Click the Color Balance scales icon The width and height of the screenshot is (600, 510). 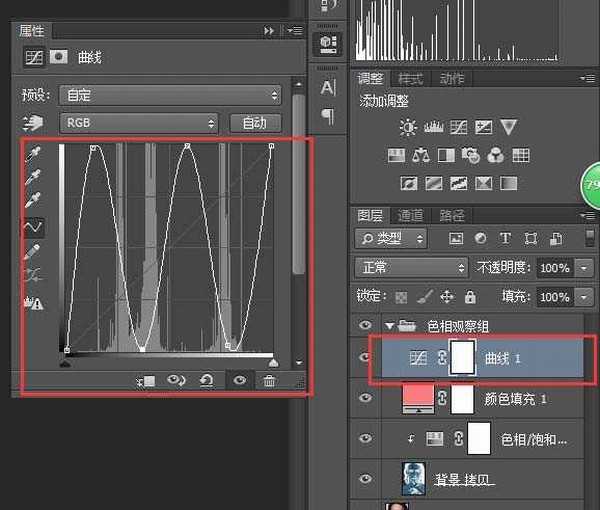(x=420, y=155)
